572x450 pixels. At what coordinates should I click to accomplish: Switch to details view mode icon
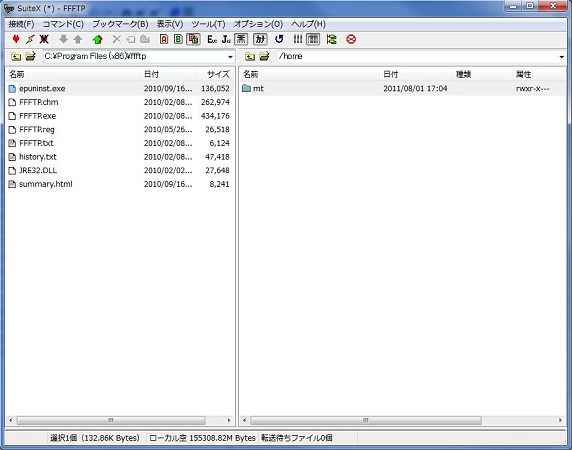pyautogui.click(x=313, y=39)
